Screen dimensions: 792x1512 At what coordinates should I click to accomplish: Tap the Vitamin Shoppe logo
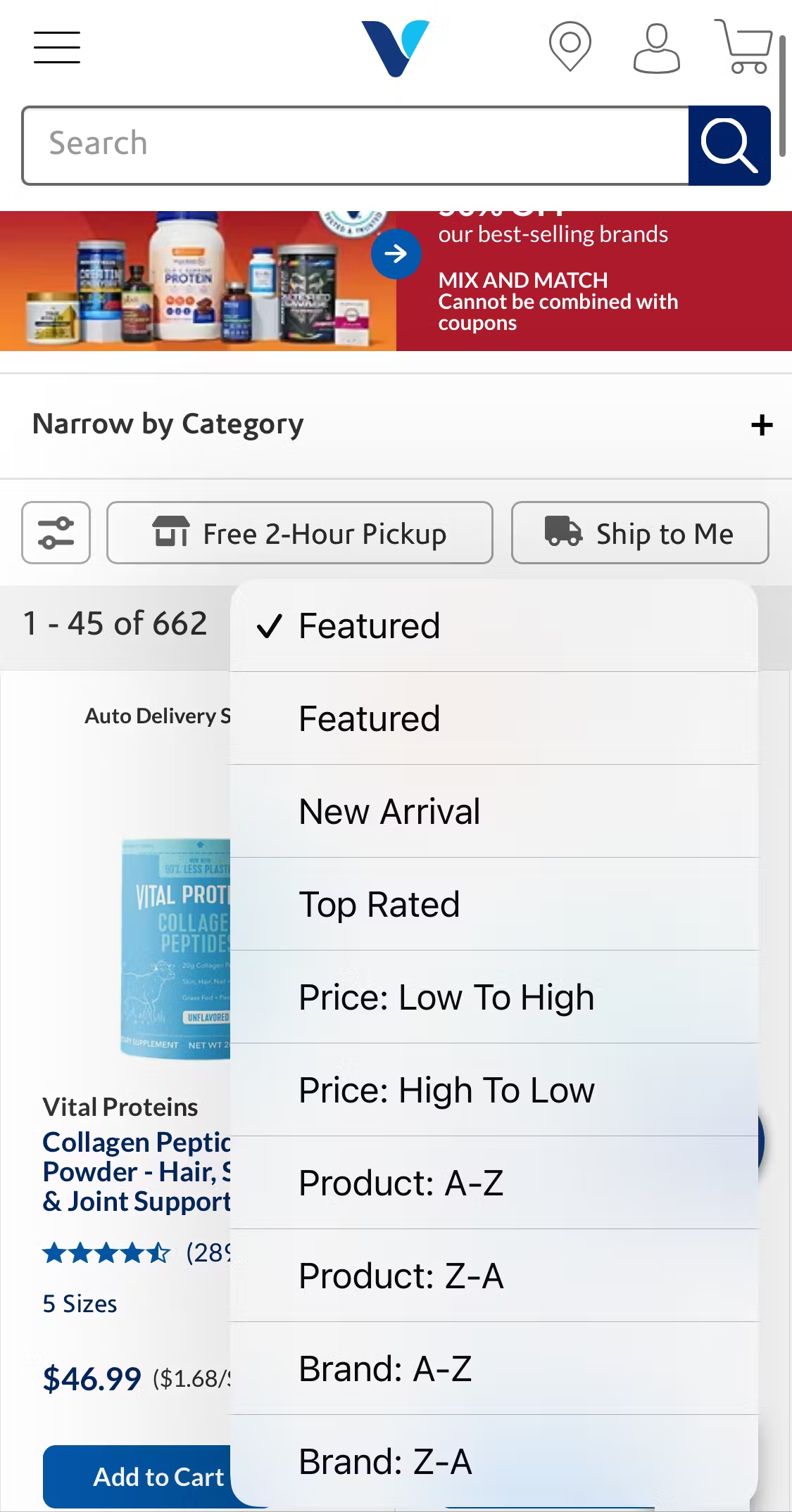click(x=395, y=48)
